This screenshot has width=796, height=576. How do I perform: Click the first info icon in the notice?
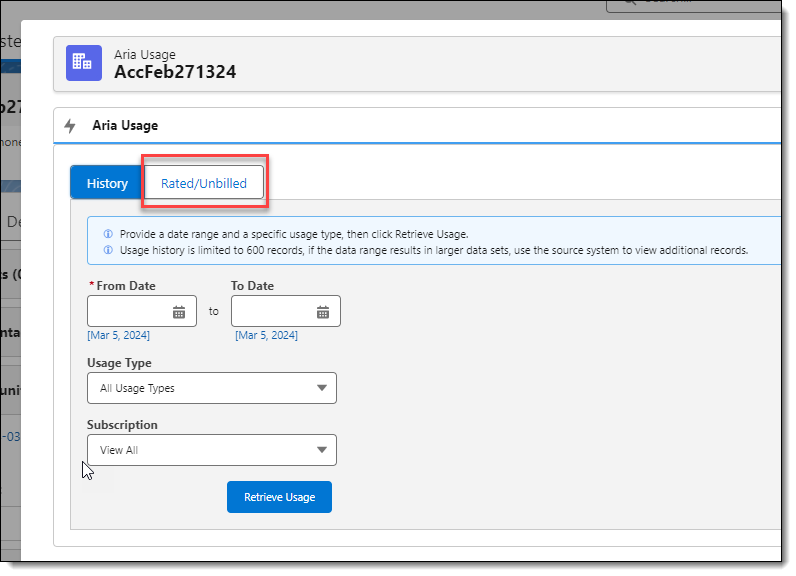point(108,234)
